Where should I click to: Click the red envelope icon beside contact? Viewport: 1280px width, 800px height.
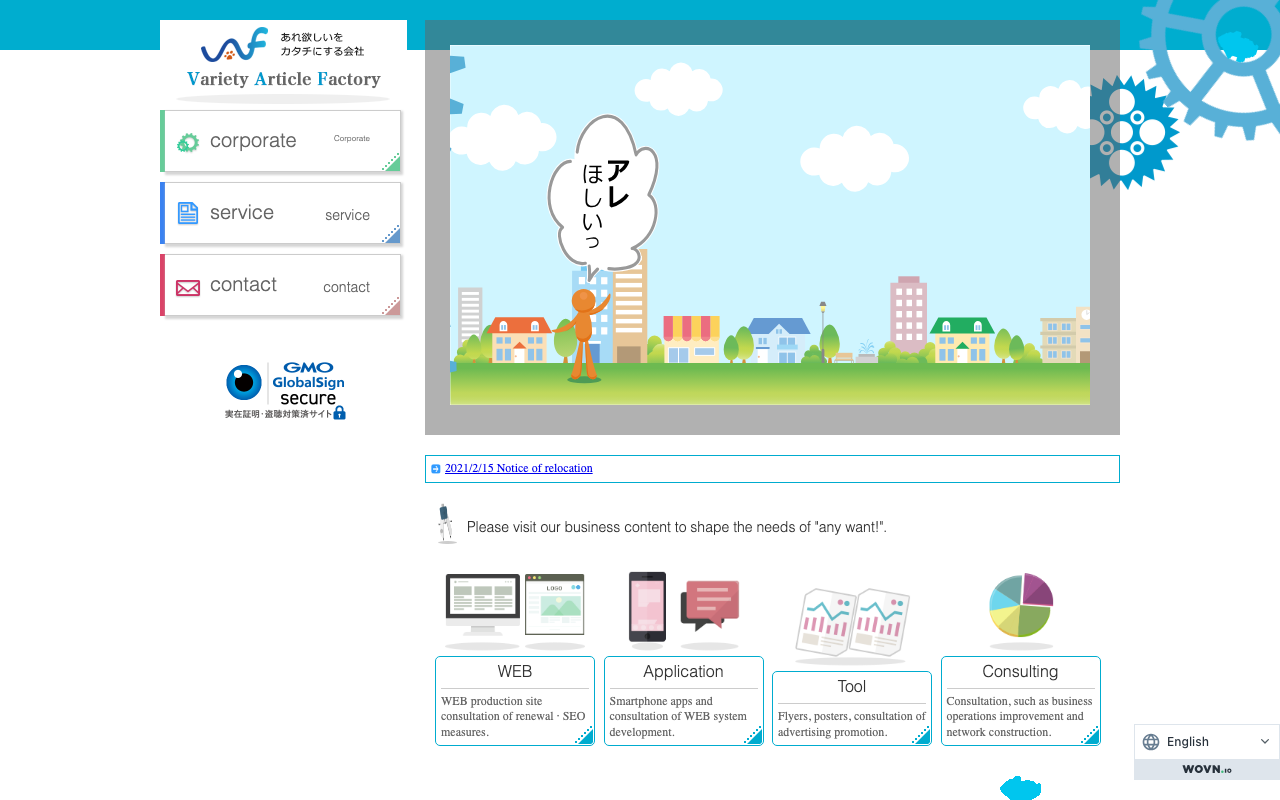[188, 288]
